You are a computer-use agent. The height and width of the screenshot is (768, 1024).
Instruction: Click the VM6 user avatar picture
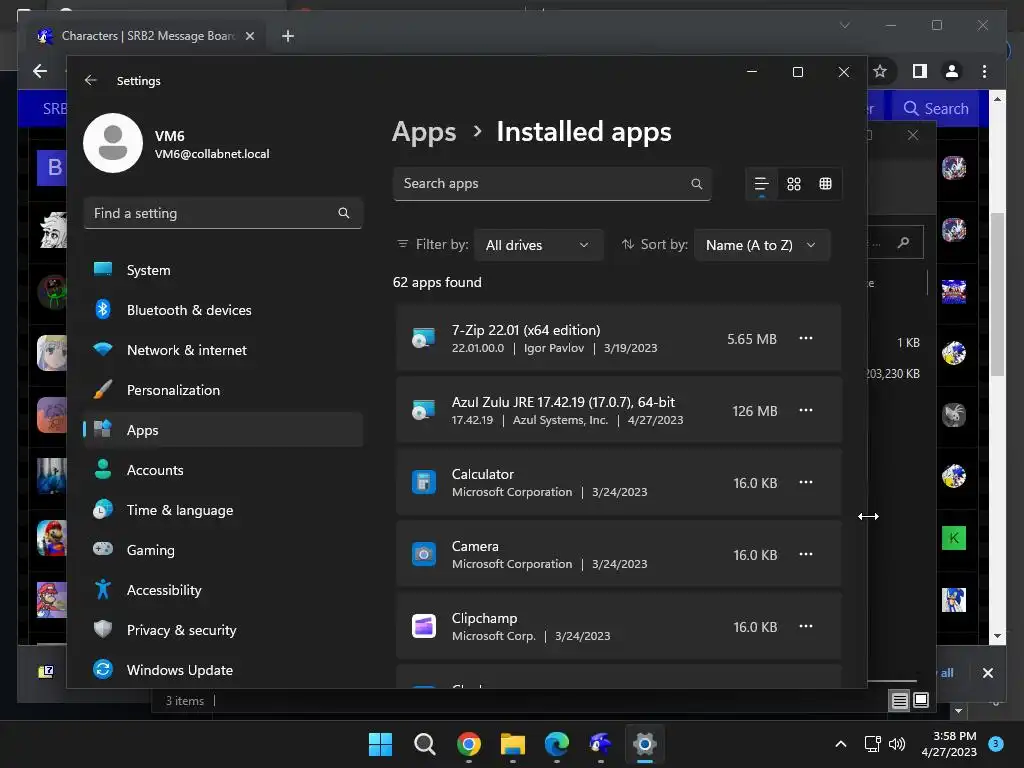pyautogui.click(x=113, y=143)
